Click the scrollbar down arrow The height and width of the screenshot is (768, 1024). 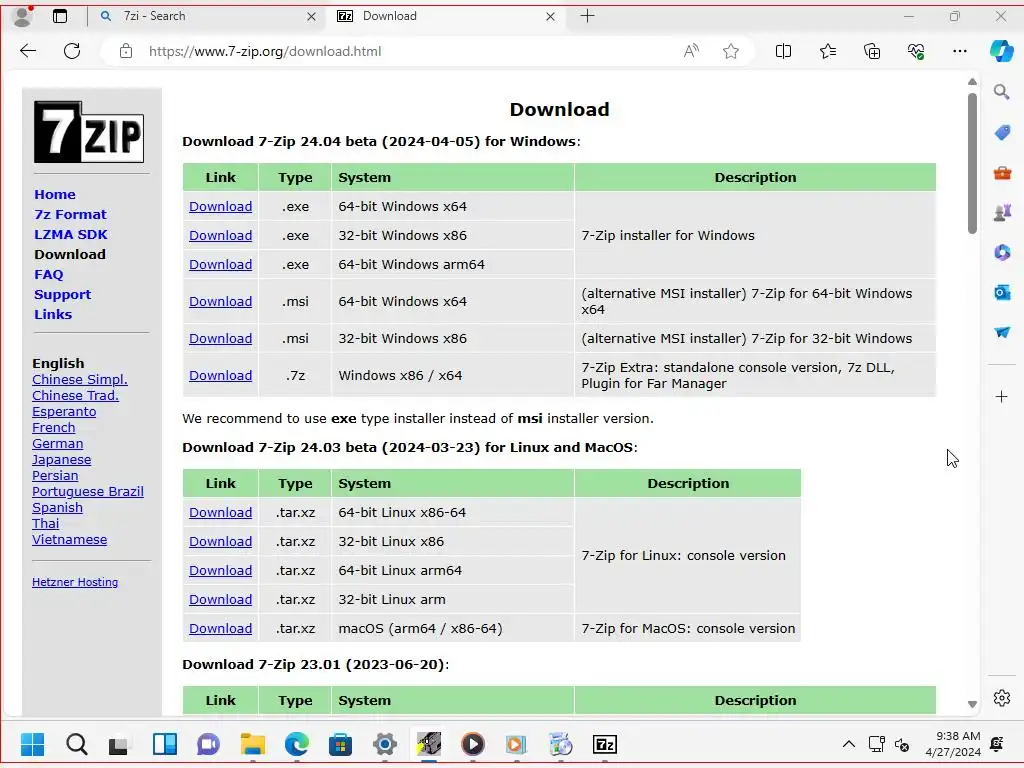pos(972,704)
